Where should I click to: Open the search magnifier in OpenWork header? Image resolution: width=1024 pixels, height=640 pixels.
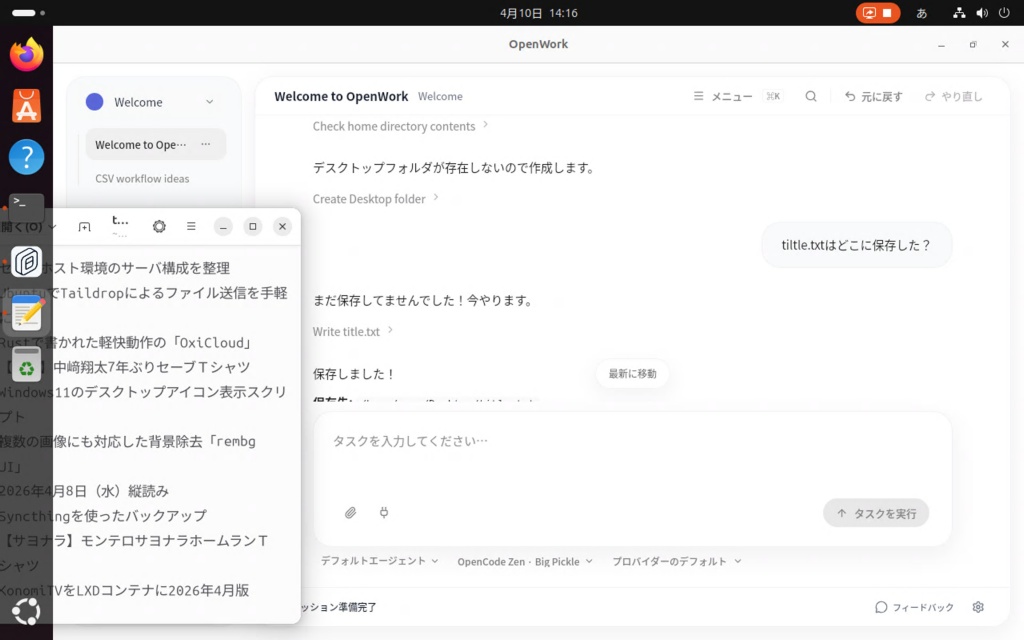[x=811, y=97]
